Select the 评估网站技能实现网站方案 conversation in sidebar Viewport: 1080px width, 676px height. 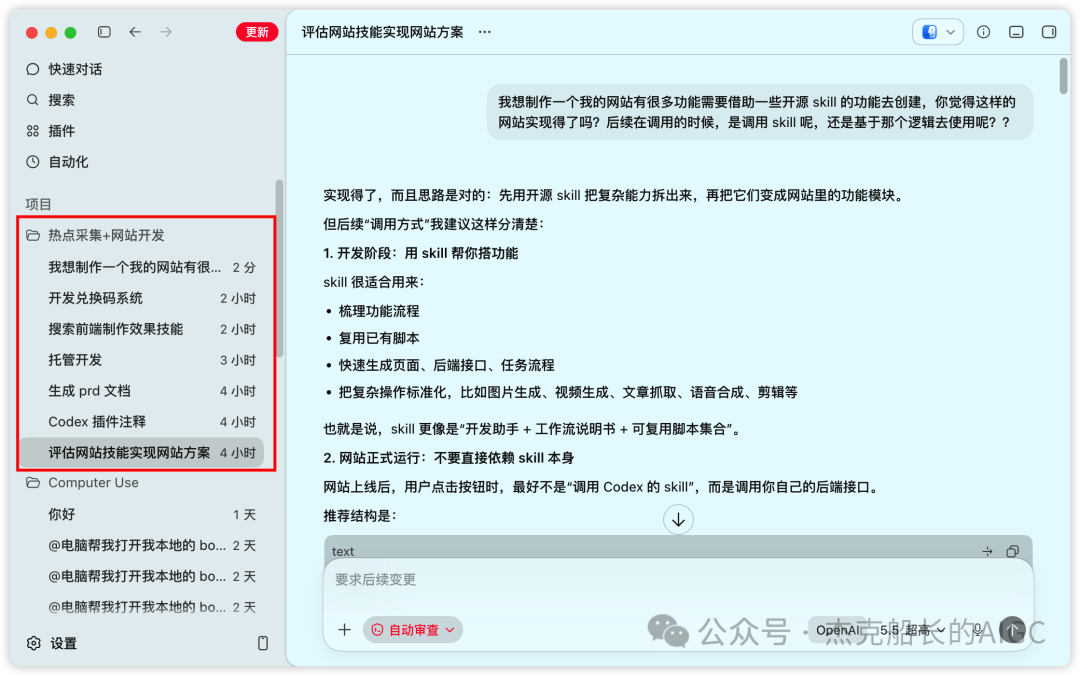141,453
